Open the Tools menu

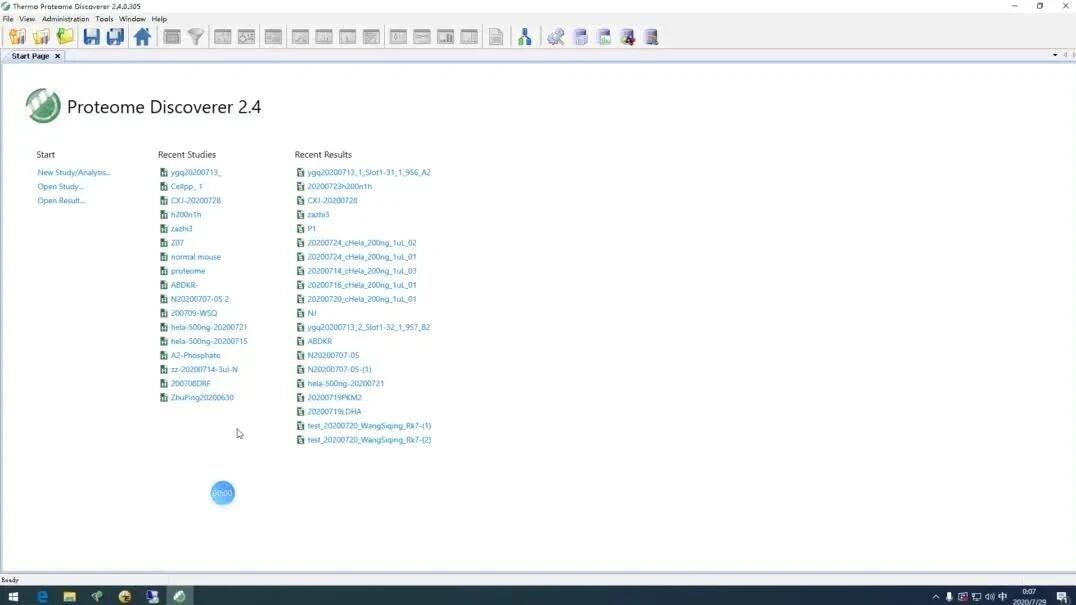tap(104, 19)
